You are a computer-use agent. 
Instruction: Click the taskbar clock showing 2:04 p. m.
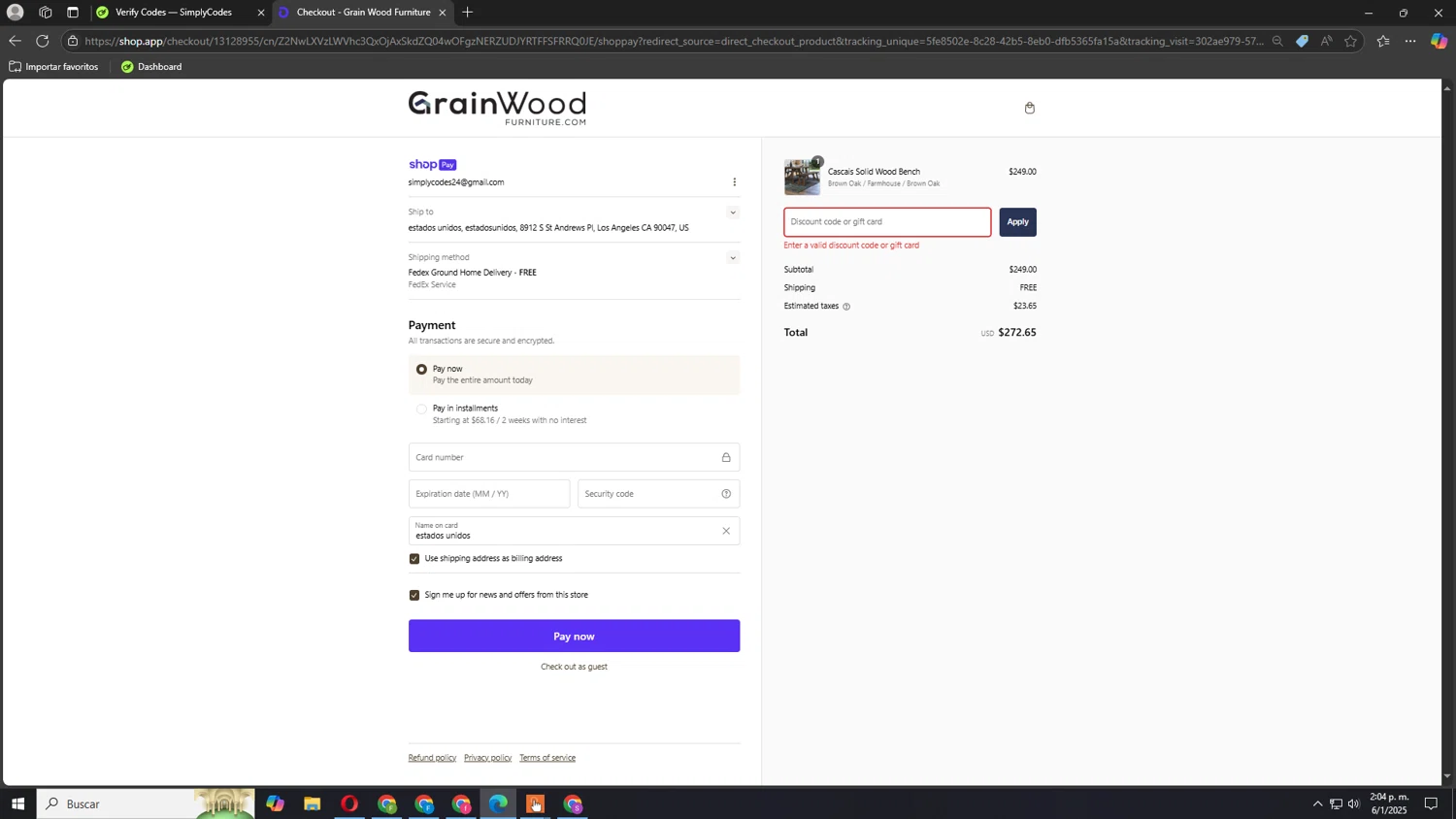coord(1388,803)
